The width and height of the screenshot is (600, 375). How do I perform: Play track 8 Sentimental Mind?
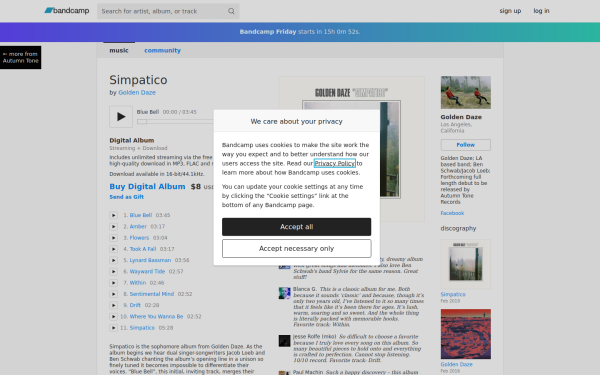[113, 294]
